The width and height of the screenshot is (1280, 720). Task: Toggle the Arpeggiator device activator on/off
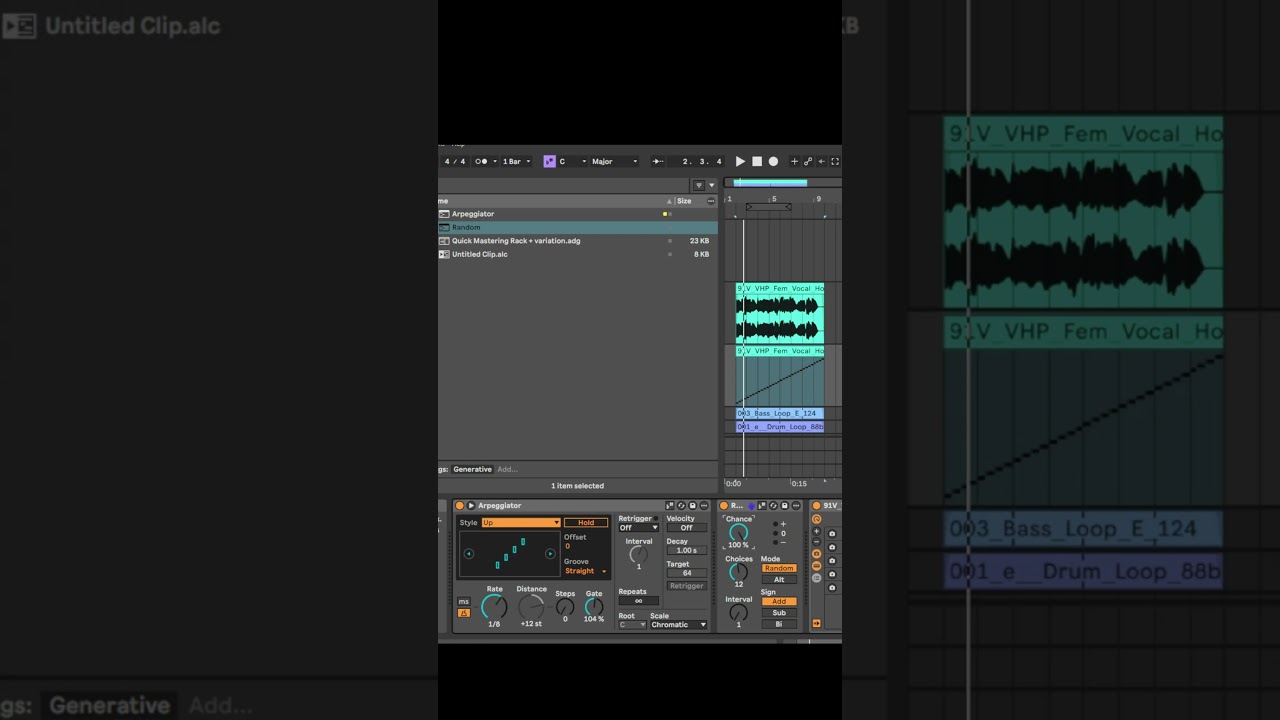click(x=459, y=506)
